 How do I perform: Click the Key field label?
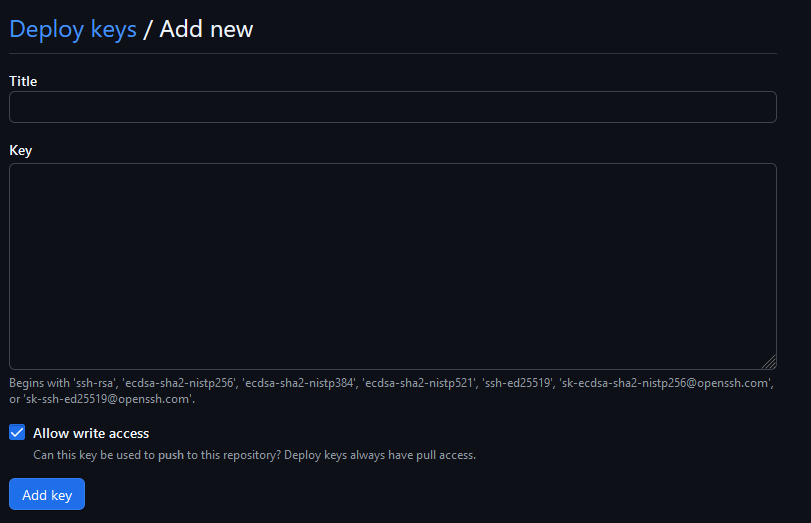[x=21, y=151]
